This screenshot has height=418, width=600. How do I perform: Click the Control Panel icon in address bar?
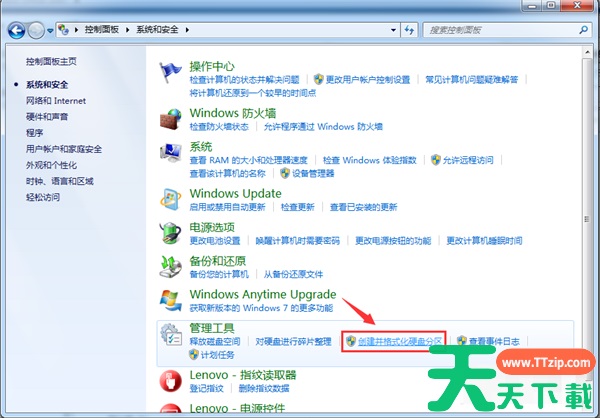click(64, 29)
